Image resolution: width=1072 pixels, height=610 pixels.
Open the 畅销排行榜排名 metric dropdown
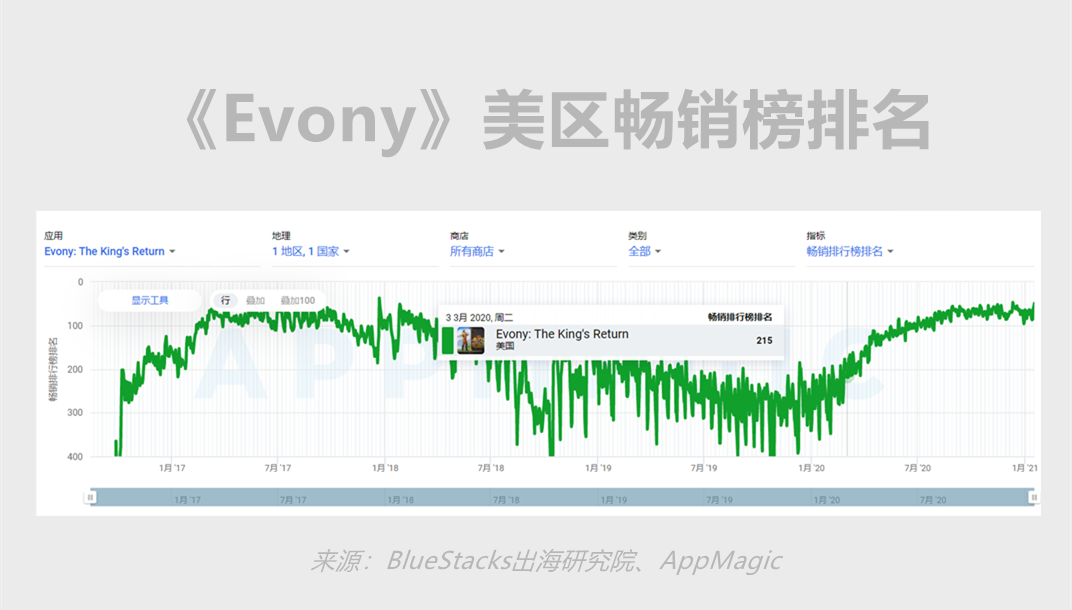(x=850, y=251)
